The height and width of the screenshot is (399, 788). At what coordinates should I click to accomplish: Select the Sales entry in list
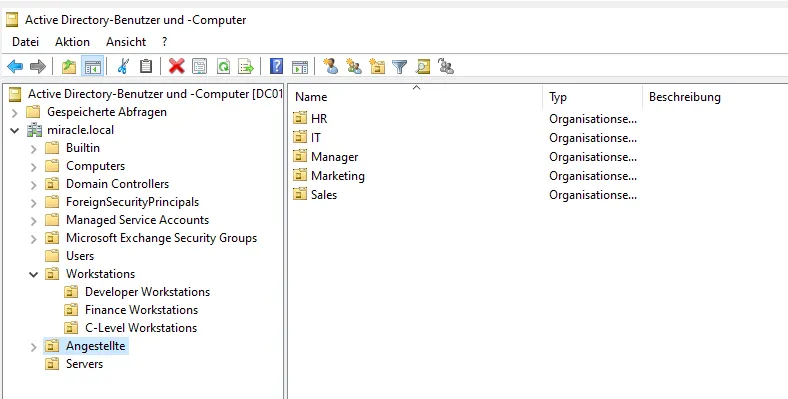click(324, 195)
